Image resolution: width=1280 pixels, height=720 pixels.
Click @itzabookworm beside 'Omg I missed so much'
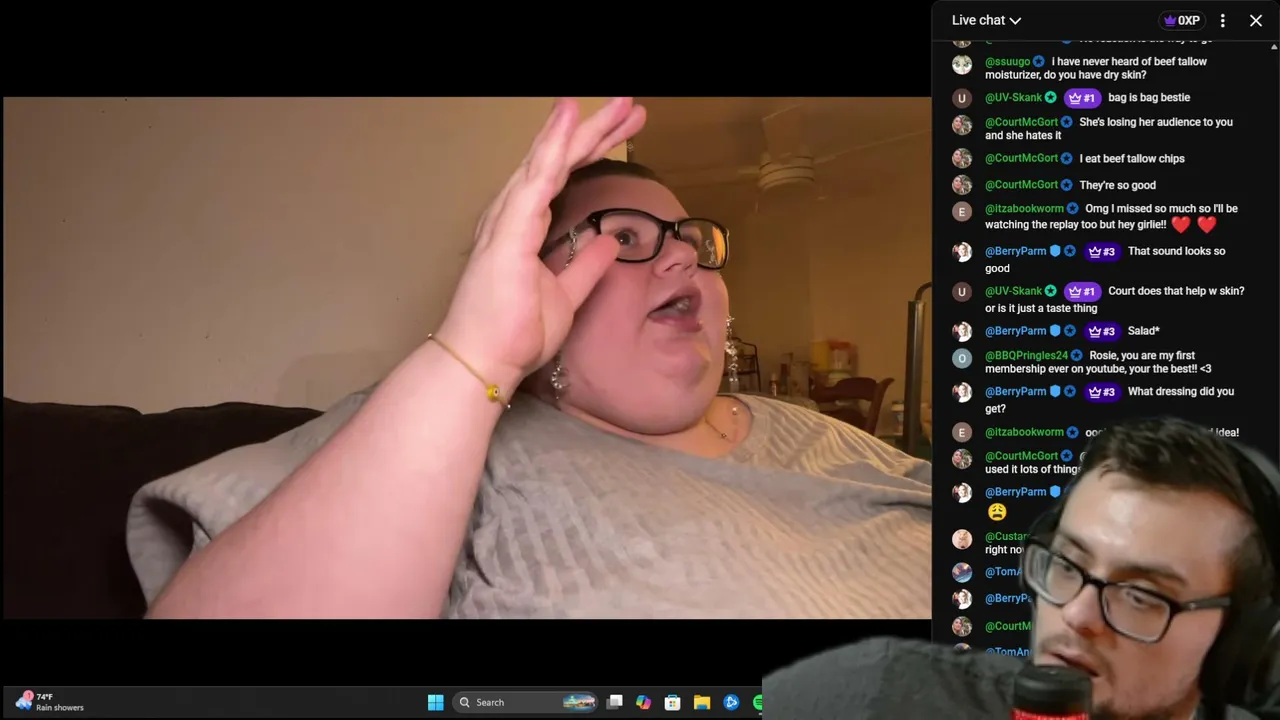1024,209
